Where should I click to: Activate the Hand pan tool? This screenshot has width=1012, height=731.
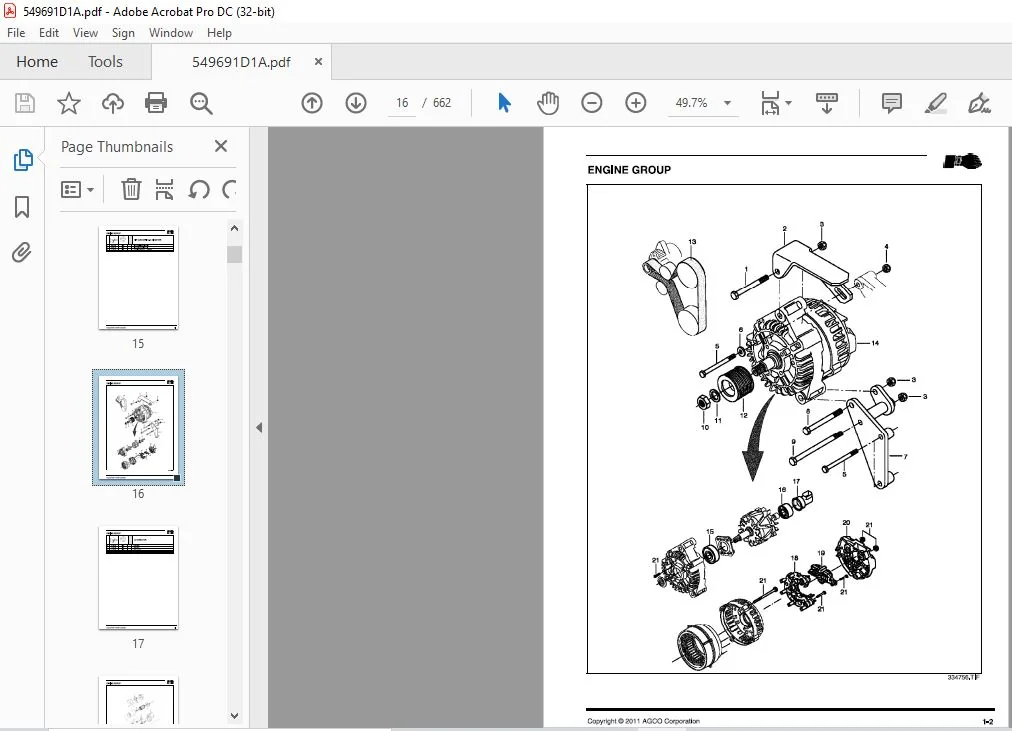click(548, 103)
